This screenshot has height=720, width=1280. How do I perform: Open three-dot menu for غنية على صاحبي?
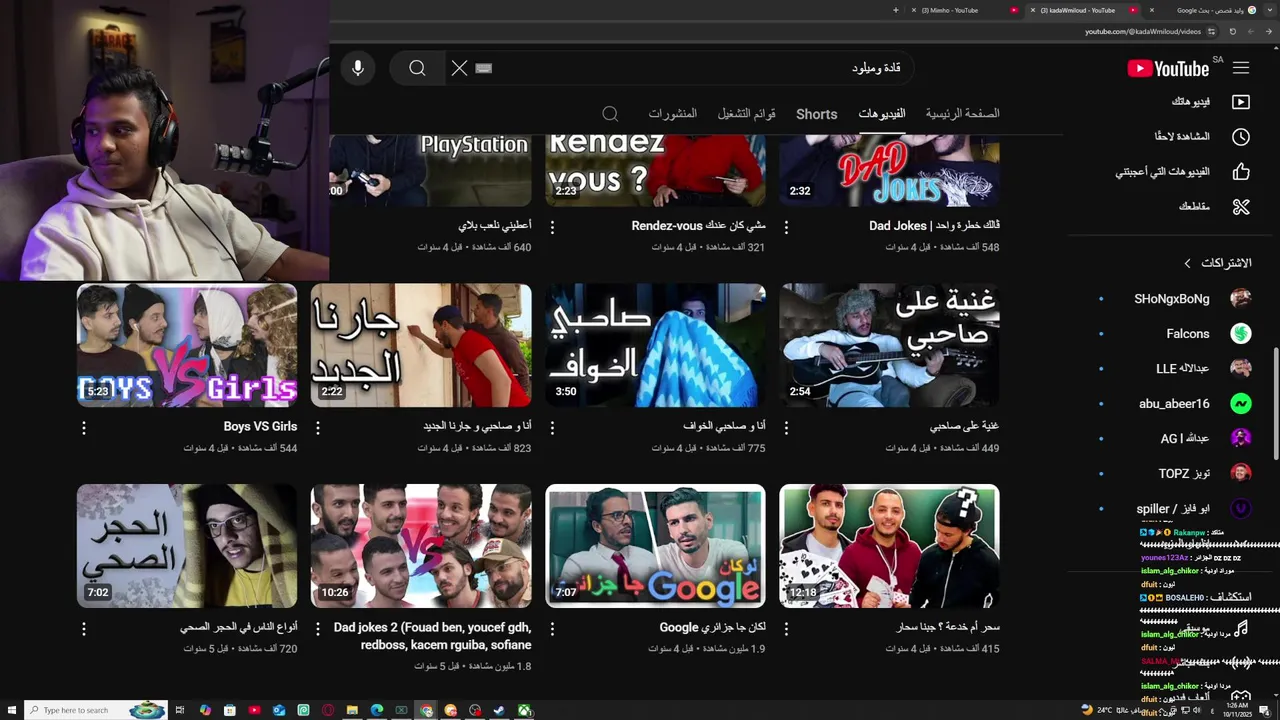coord(786,428)
